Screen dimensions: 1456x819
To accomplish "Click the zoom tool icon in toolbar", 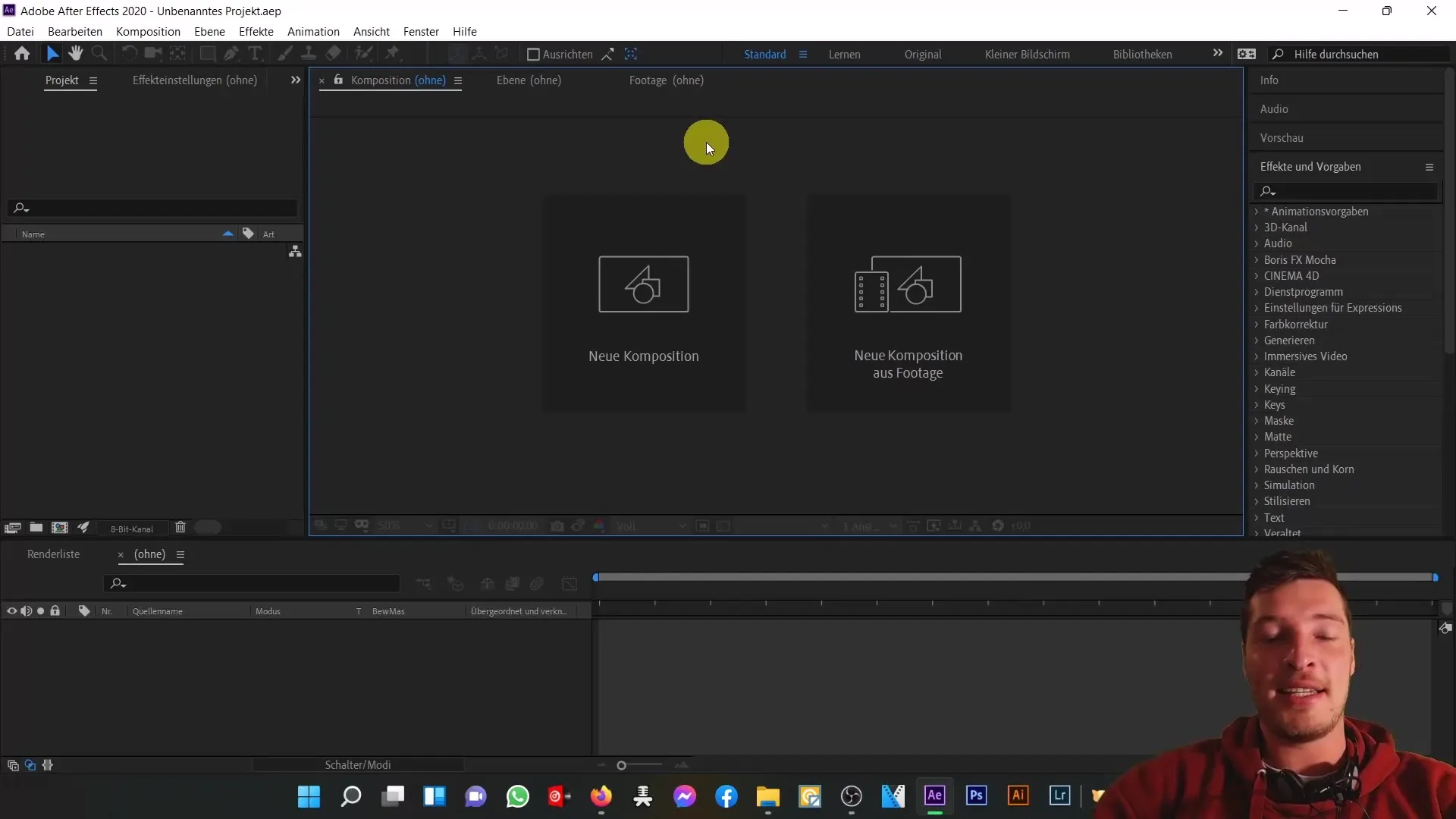I will [99, 53].
